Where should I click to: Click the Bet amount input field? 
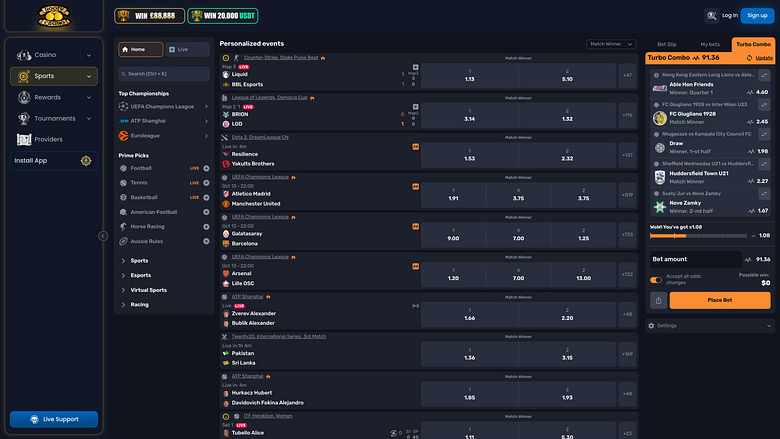695,260
